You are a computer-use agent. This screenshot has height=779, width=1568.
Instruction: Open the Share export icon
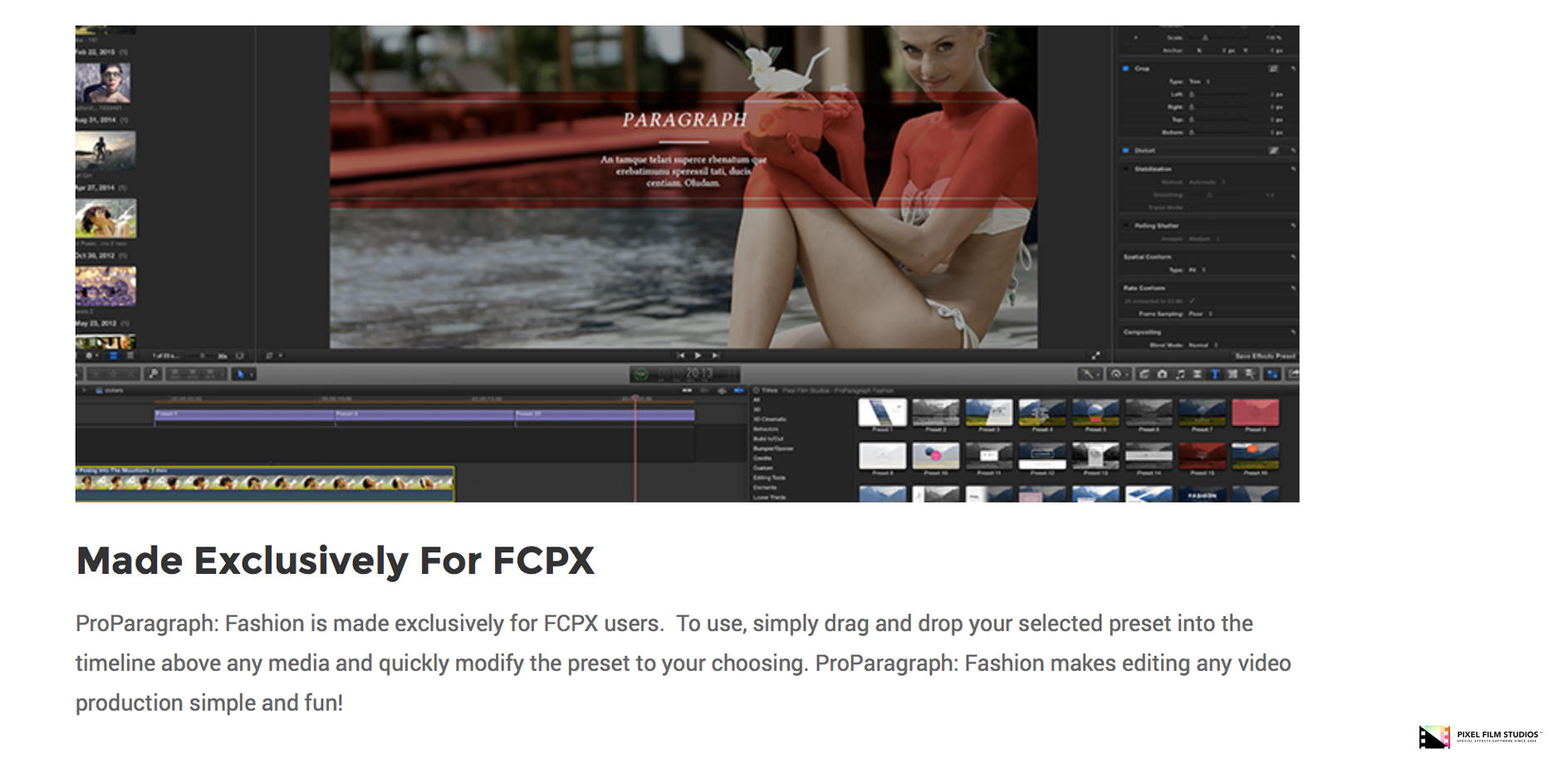(1293, 375)
